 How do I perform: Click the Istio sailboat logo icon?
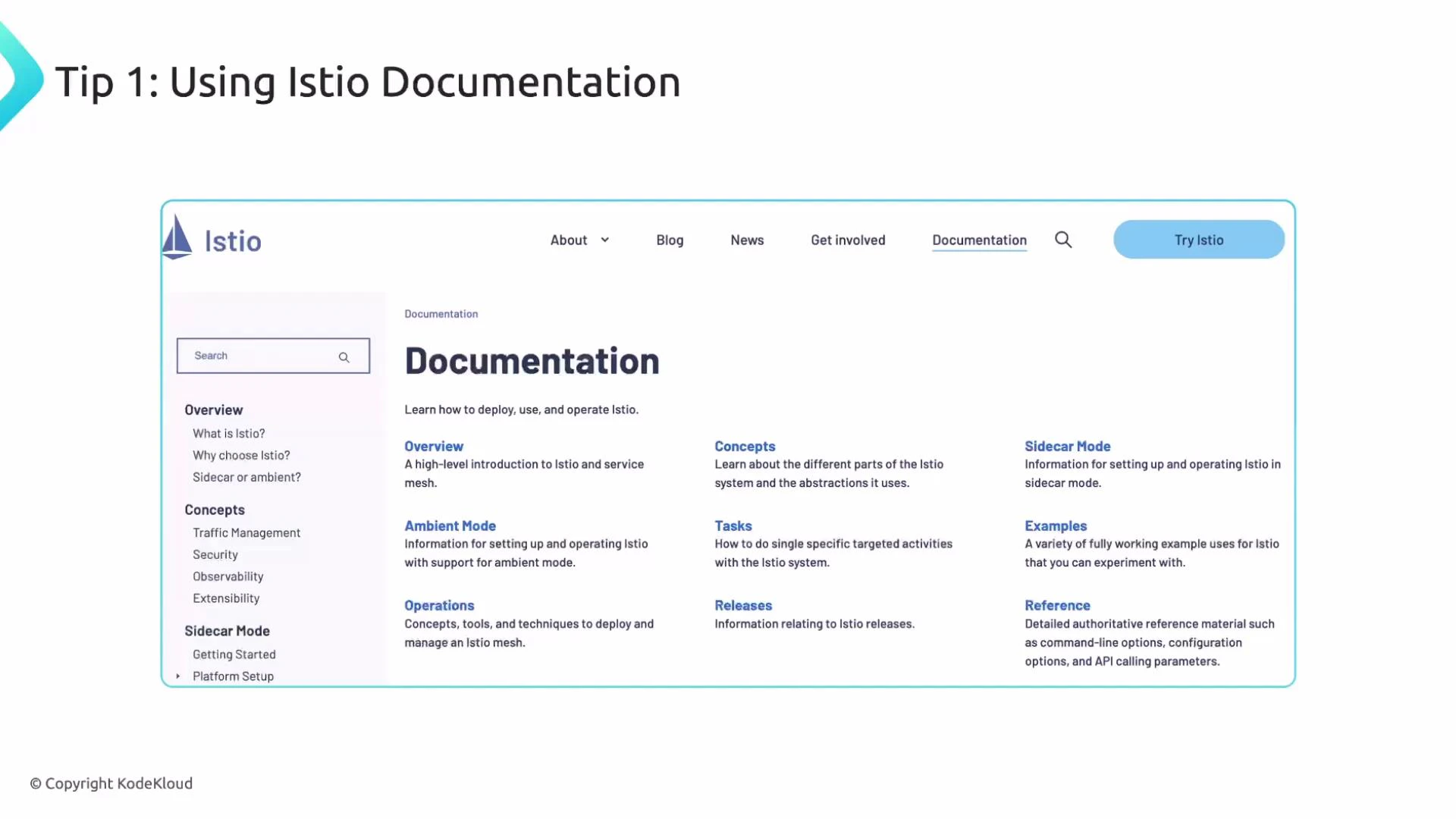[177, 237]
